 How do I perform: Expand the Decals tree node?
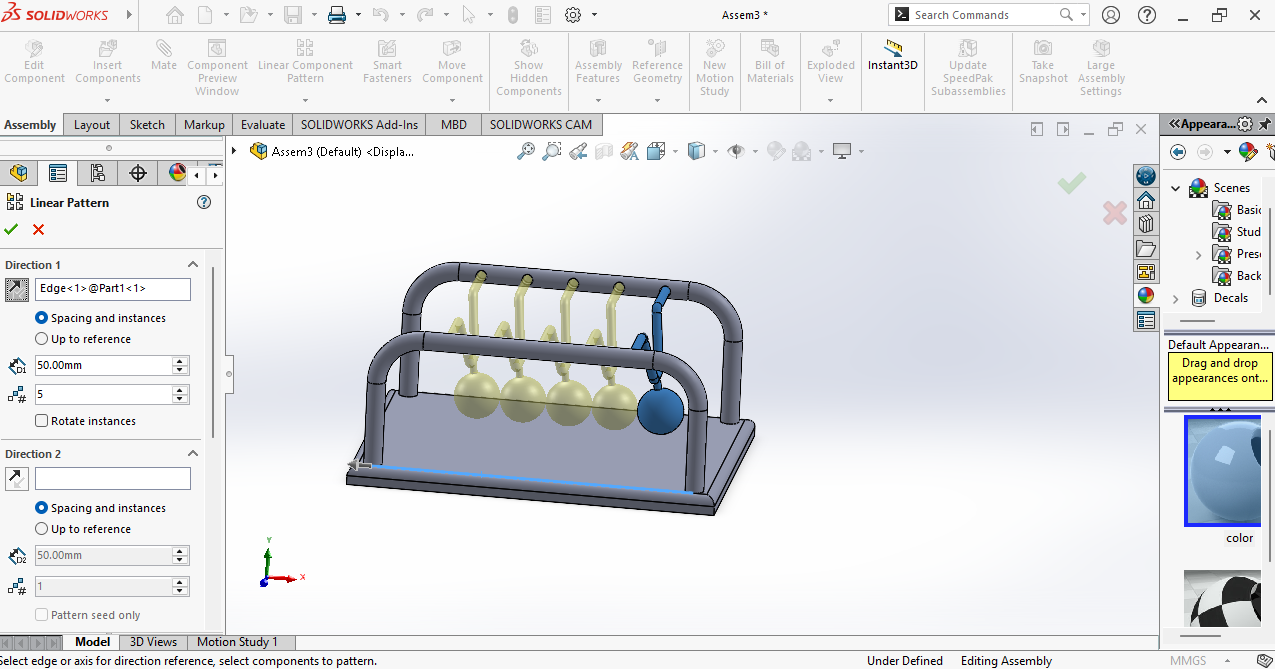tap(1175, 298)
